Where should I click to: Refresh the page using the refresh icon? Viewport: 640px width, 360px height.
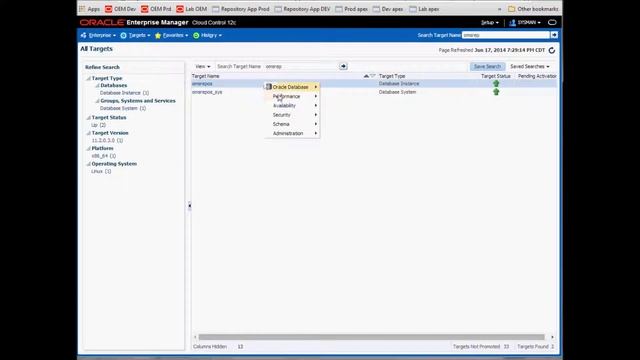coord(552,50)
